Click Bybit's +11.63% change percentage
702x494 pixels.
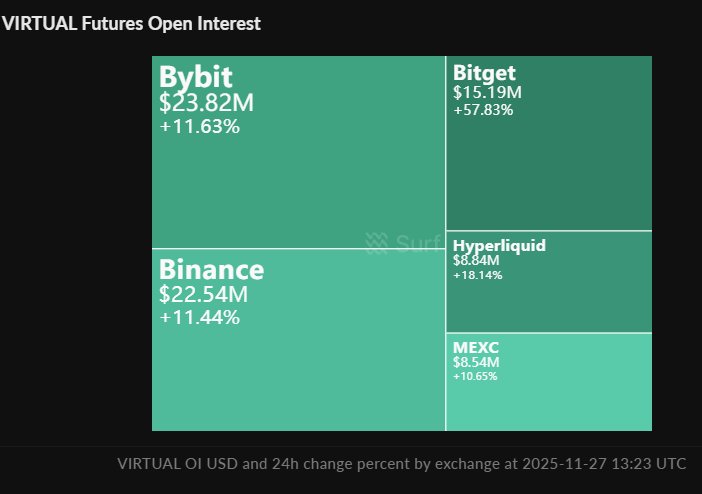pyautogui.click(x=199, y=127)
